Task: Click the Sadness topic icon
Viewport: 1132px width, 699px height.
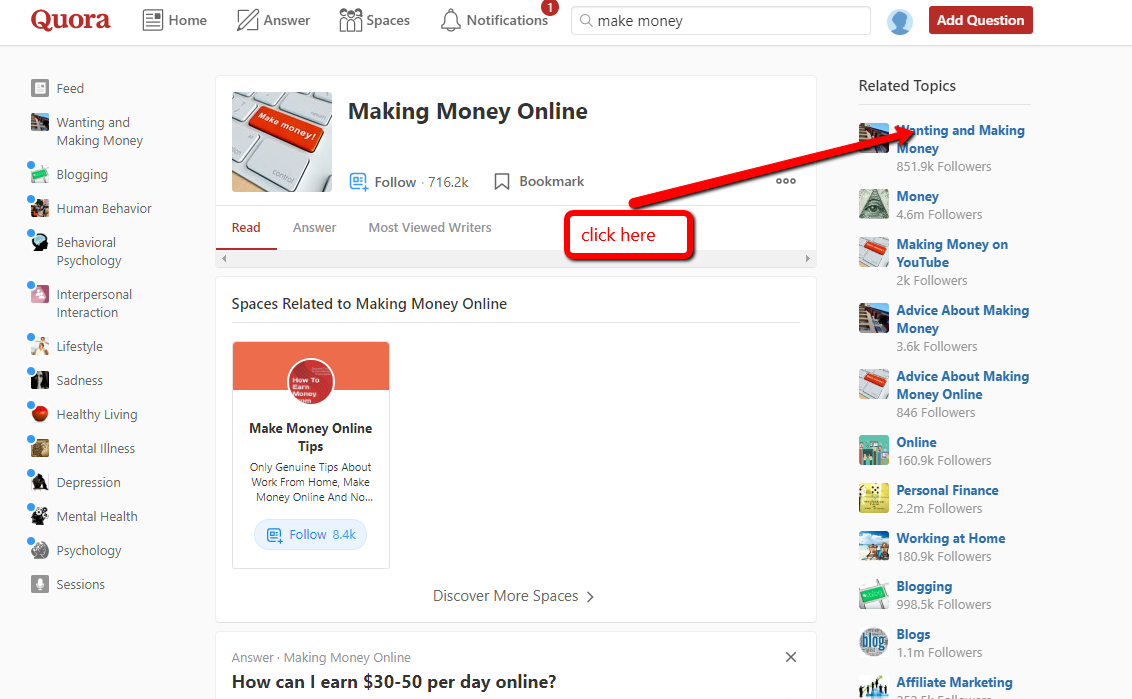Action: 40,380
